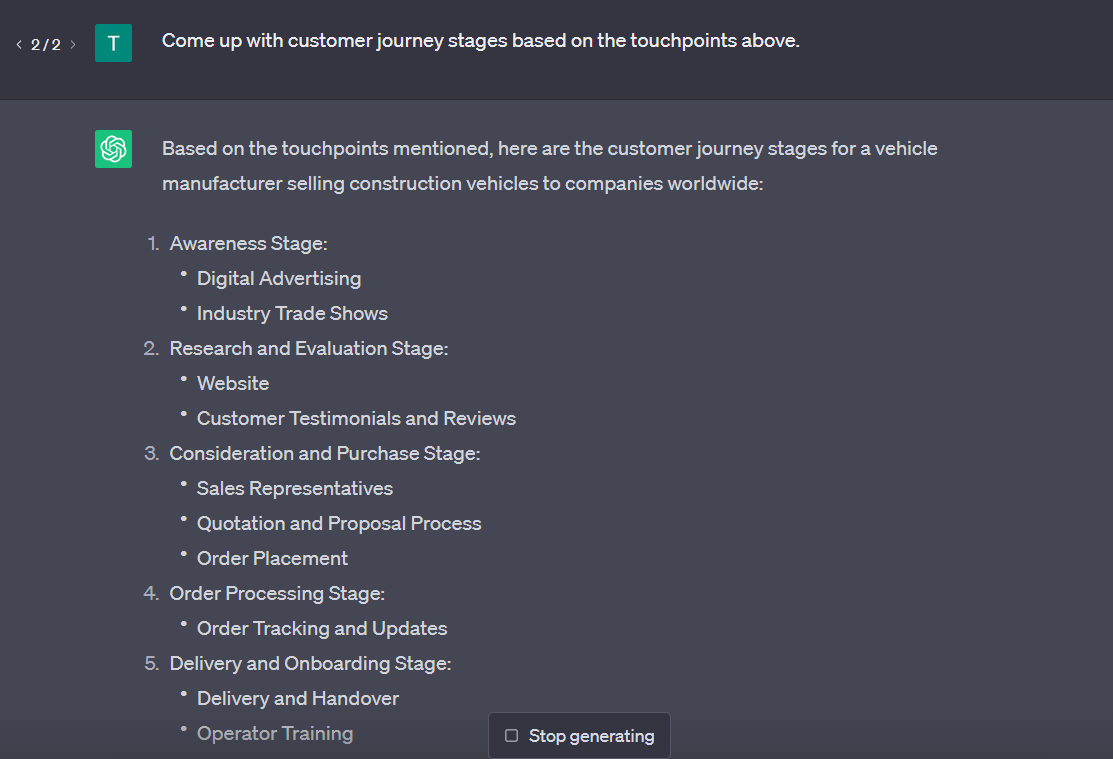Click the Stop generating button
1113x759 pixels.
579,736
